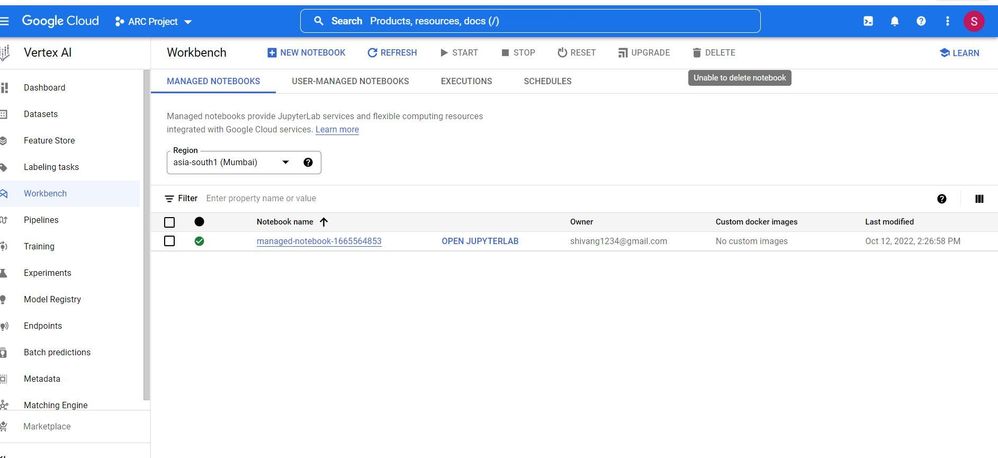
Task: Click the Custom docker images column header
Action: click(756, 222)
